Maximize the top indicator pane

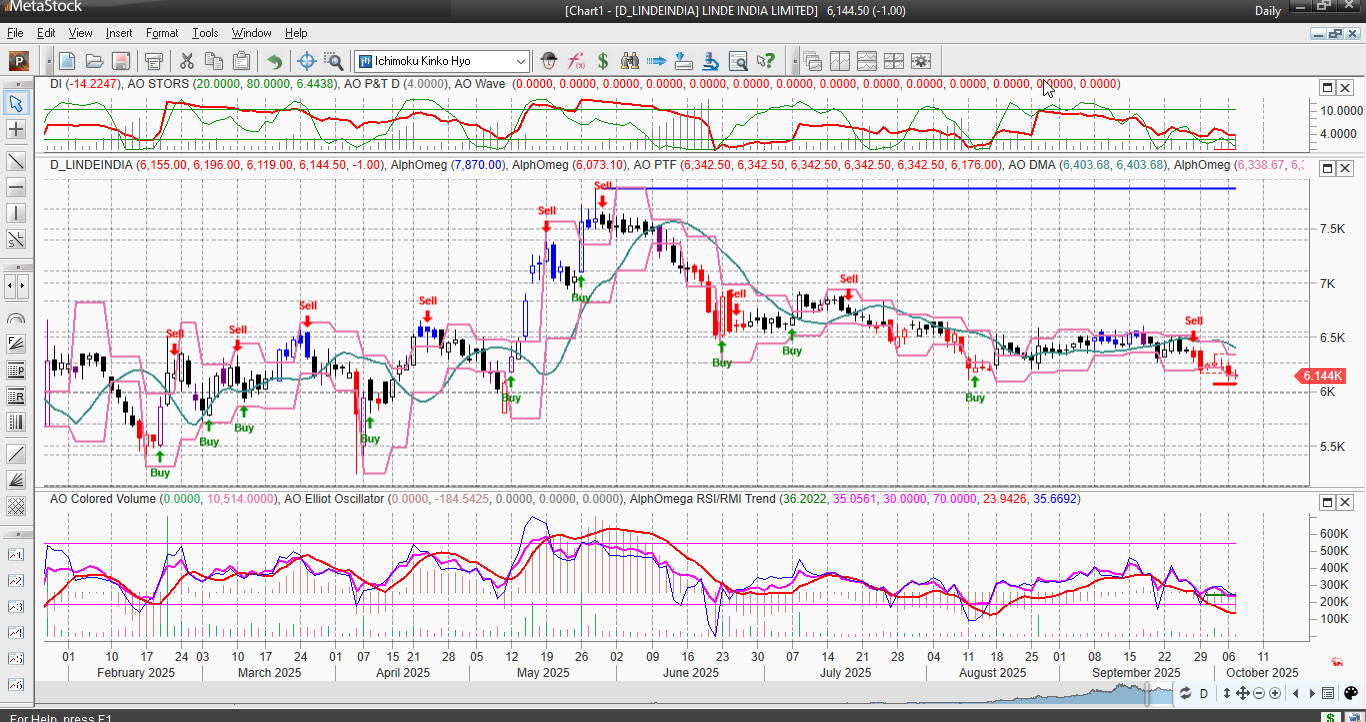[x=1328, y=87]
